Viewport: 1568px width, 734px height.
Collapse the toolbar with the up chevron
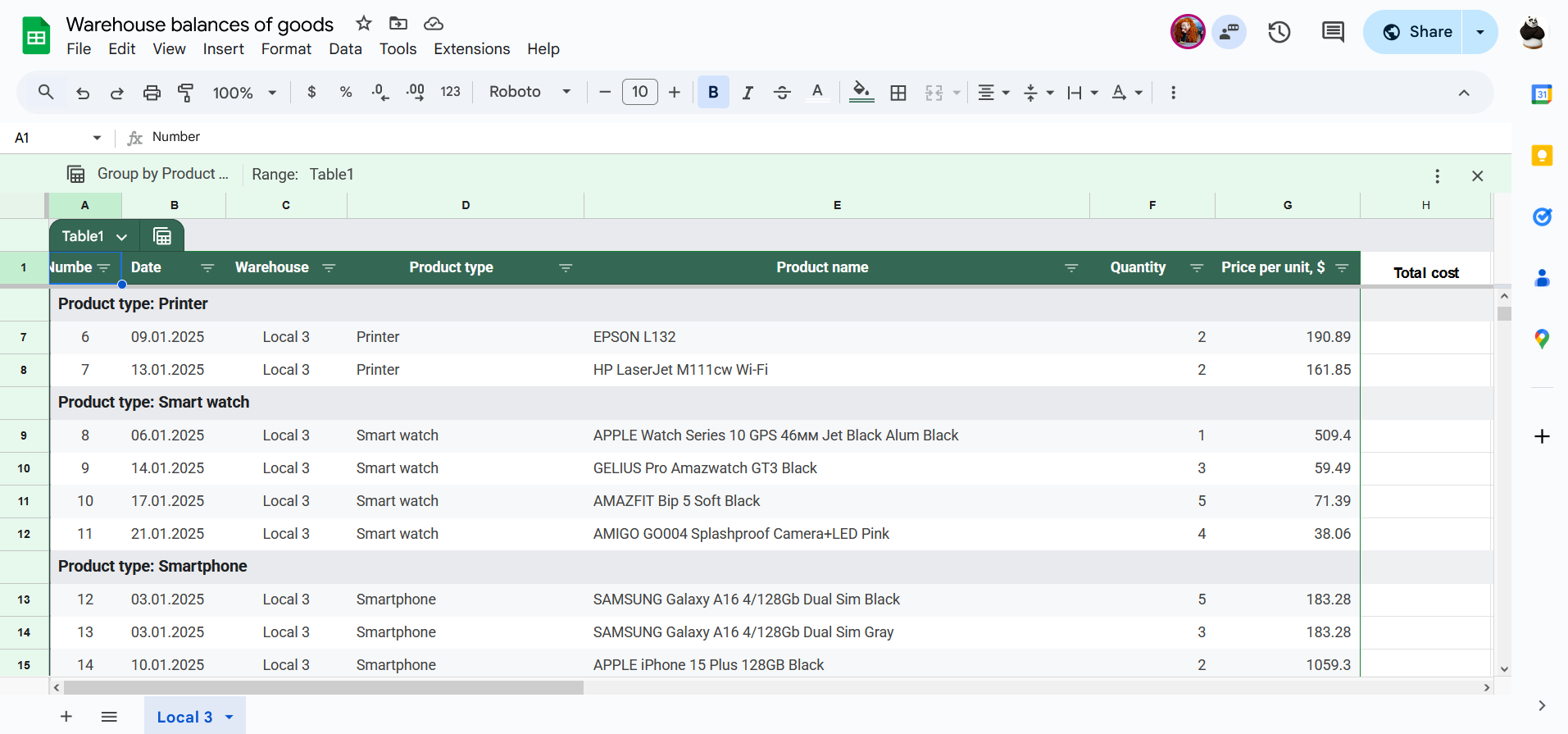pyautogui.click(x=1464, y=93)
